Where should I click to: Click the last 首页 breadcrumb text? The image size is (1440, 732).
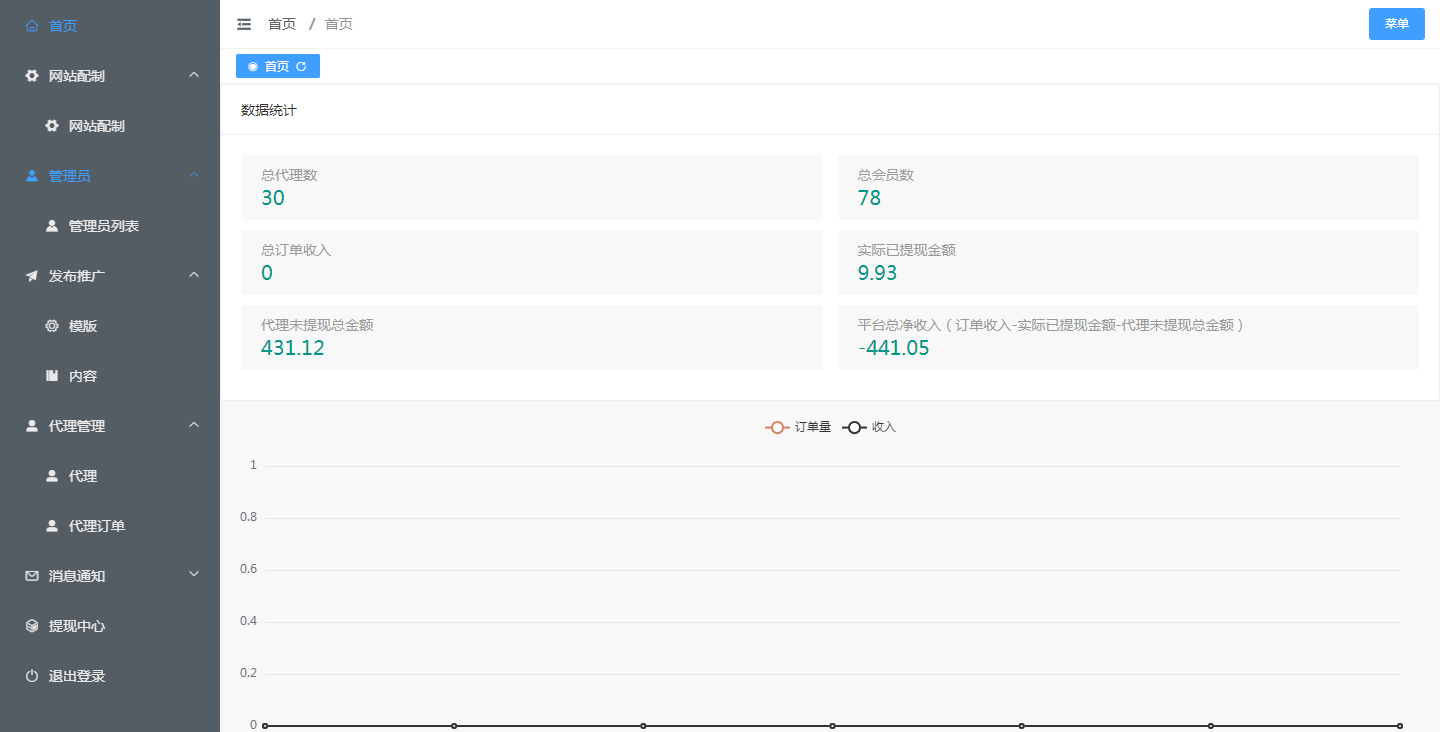(x=339, y=24)
